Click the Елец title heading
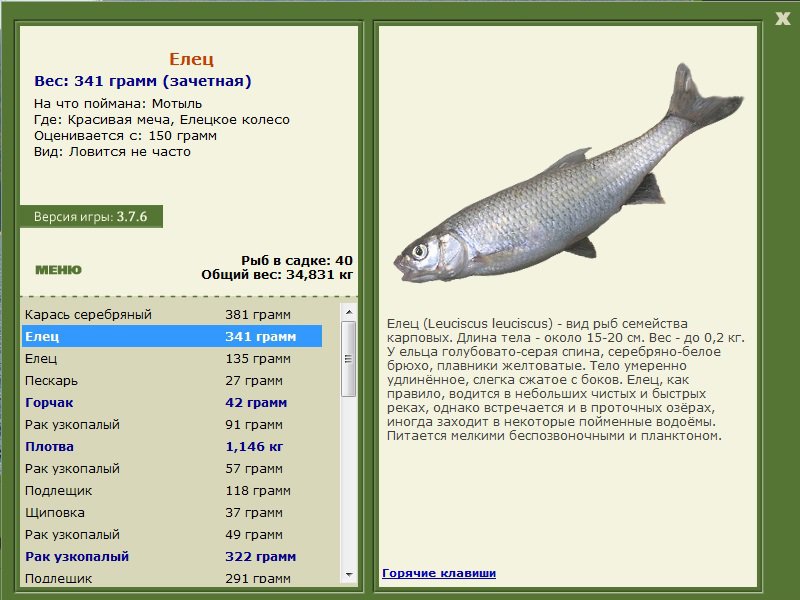Screen dimensions: 800x600 point(191,59)
